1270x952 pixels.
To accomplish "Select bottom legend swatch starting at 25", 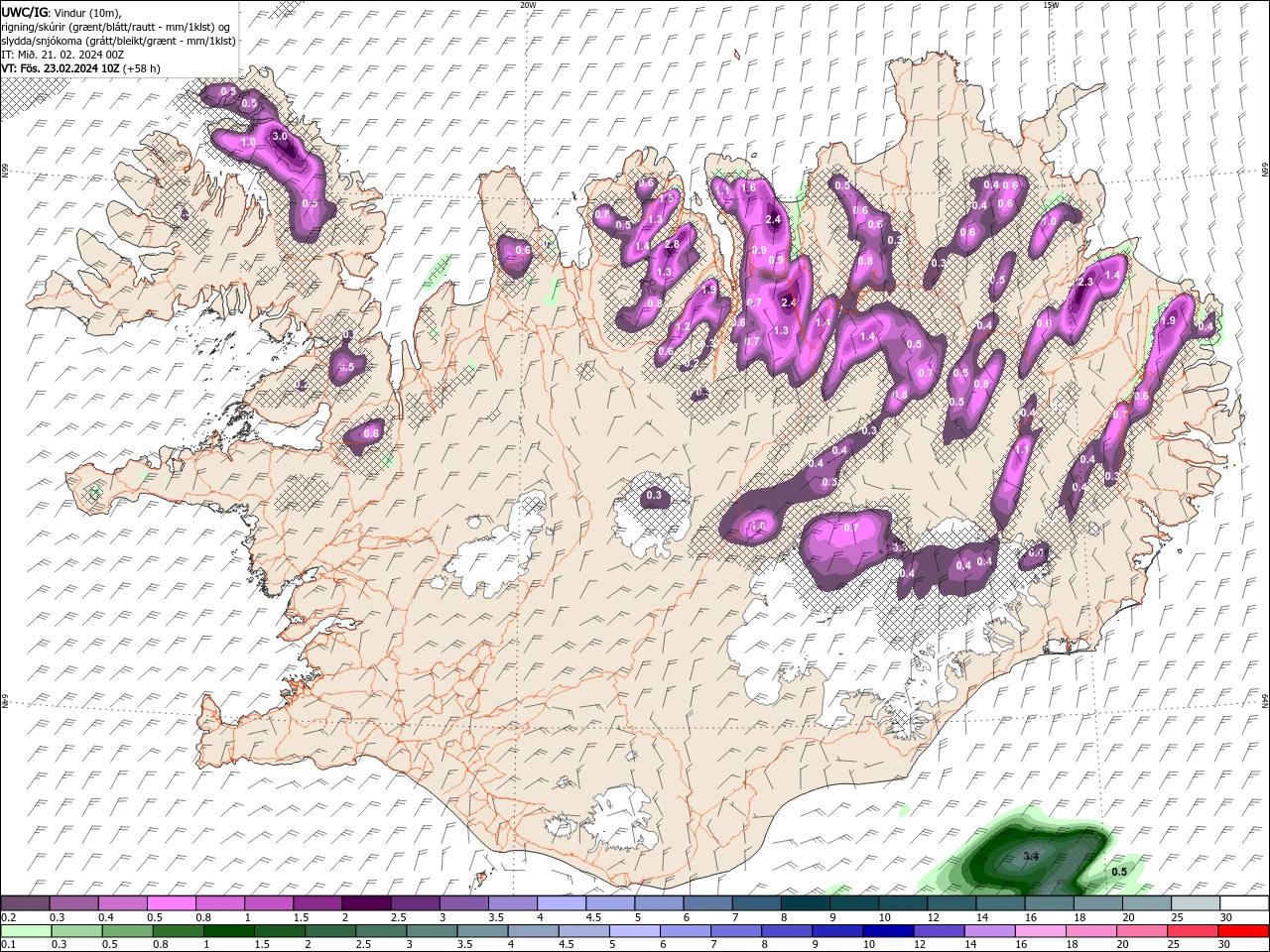I will click(x=1194, y=931).
